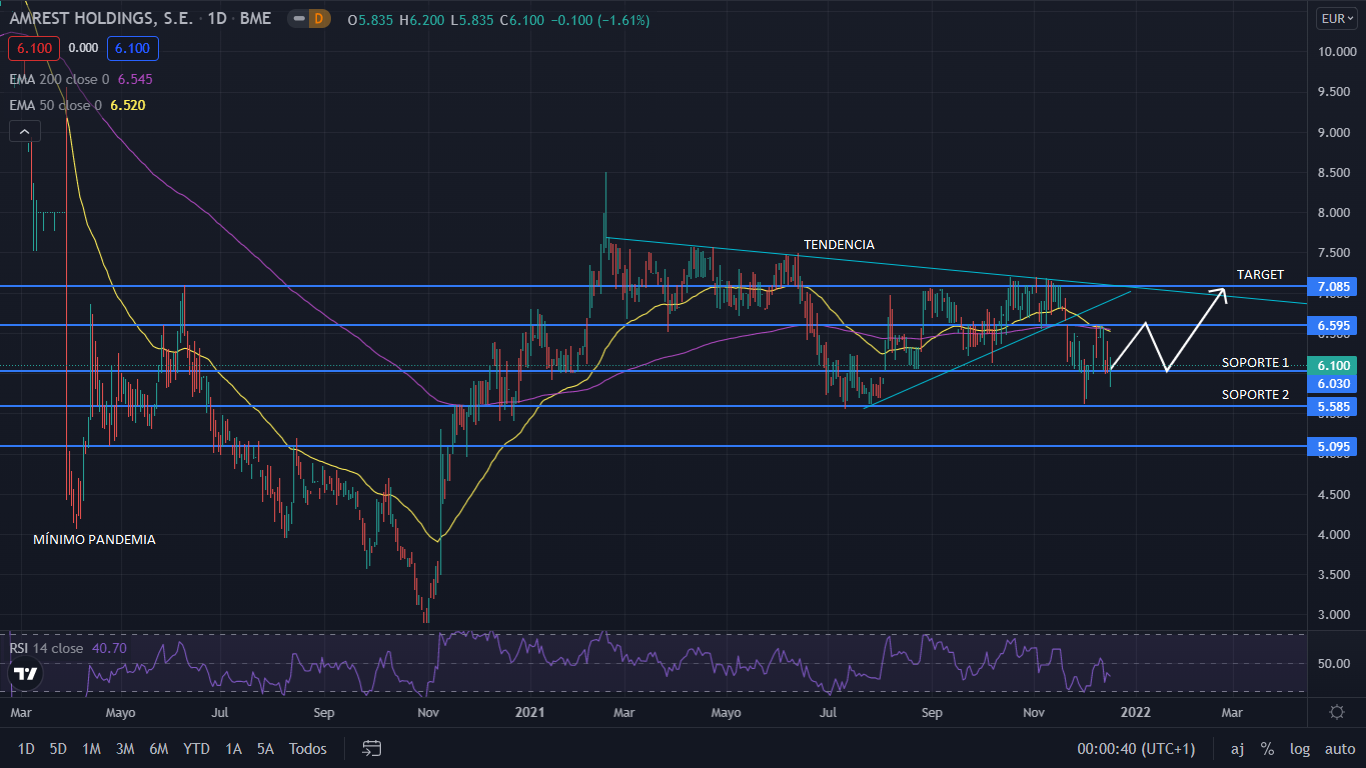Collapse the indicator legend chevron

(x=25, y=131)
